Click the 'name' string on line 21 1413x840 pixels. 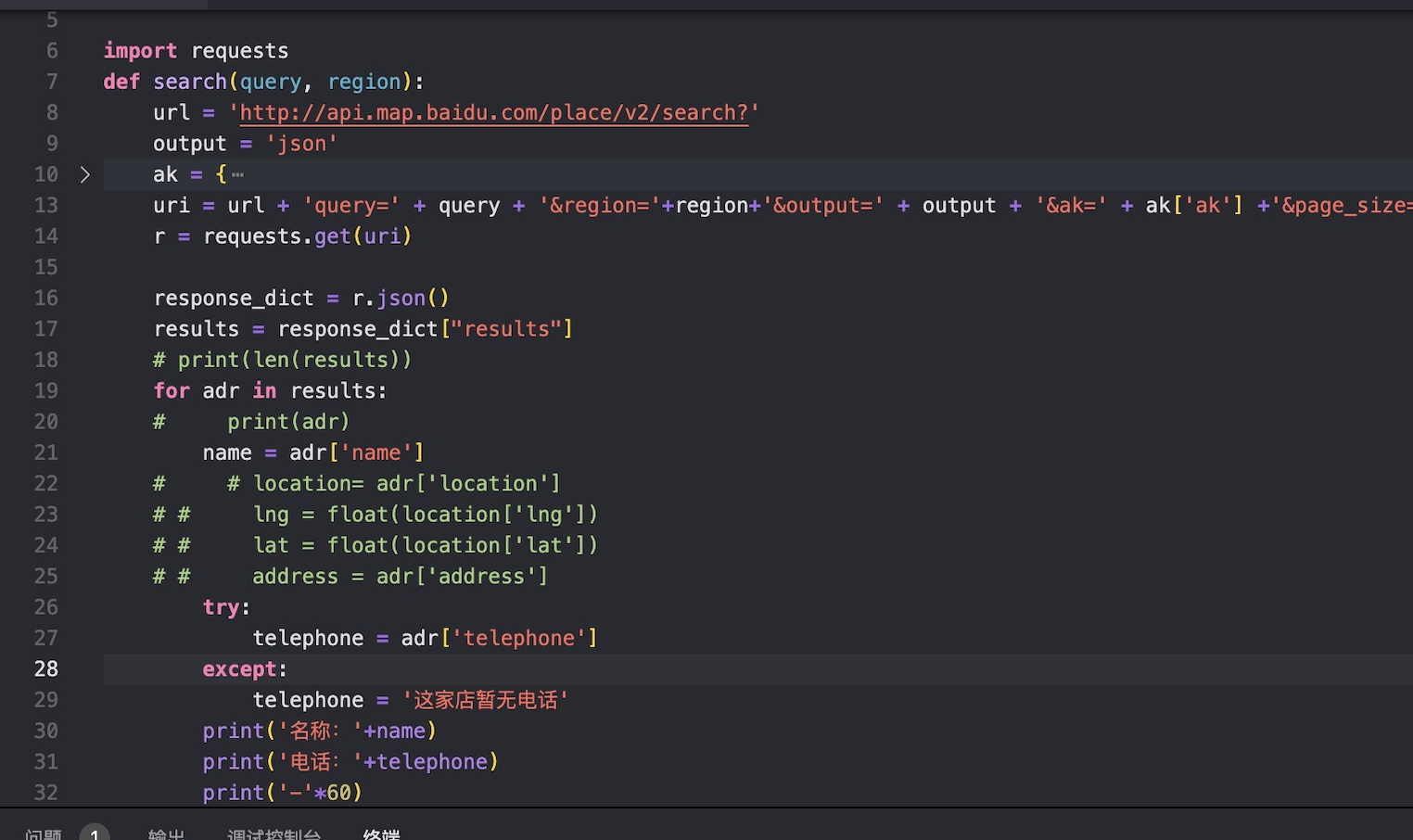[376, 452]
